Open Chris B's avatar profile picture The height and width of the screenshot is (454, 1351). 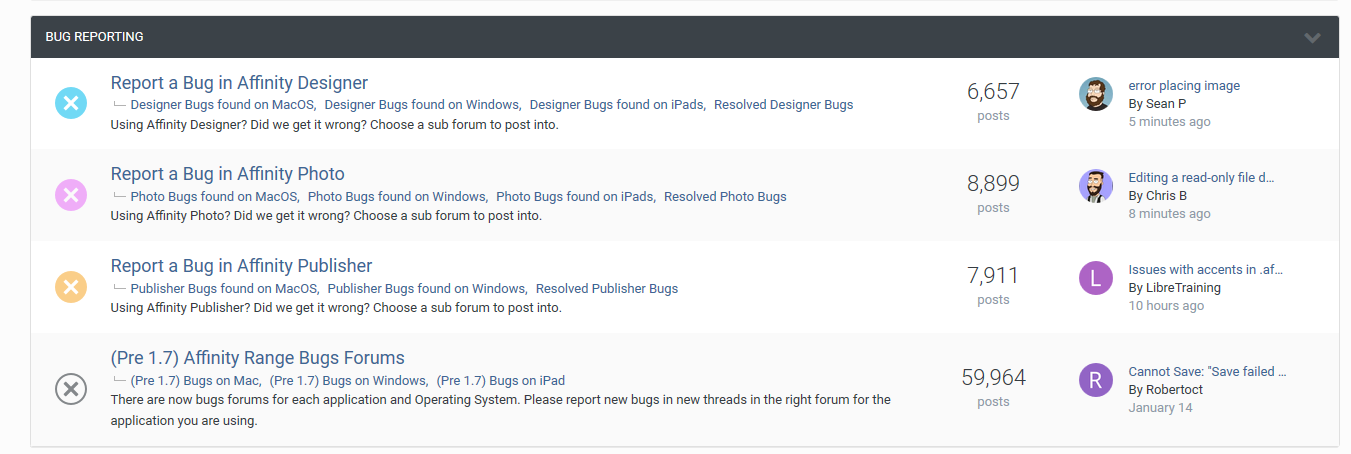pos(1096,186)
